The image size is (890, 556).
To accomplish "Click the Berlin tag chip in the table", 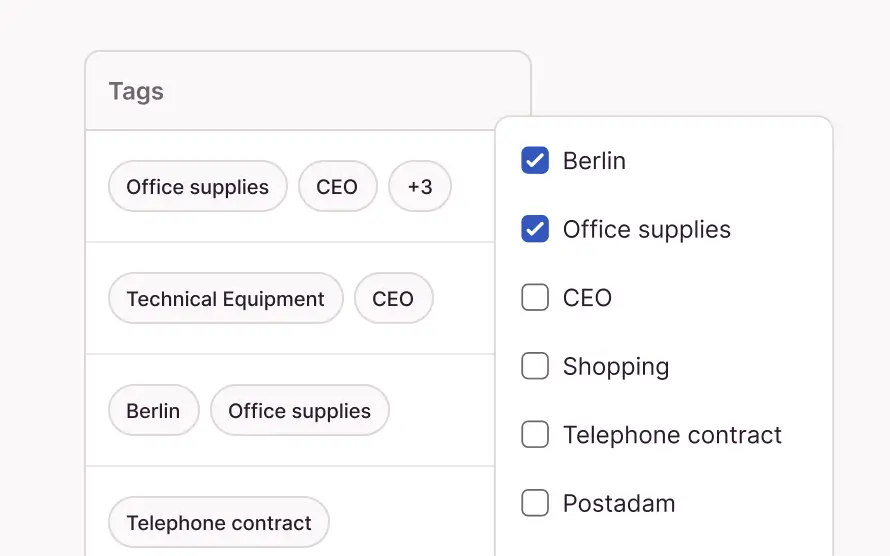I will tap(153, 411).
